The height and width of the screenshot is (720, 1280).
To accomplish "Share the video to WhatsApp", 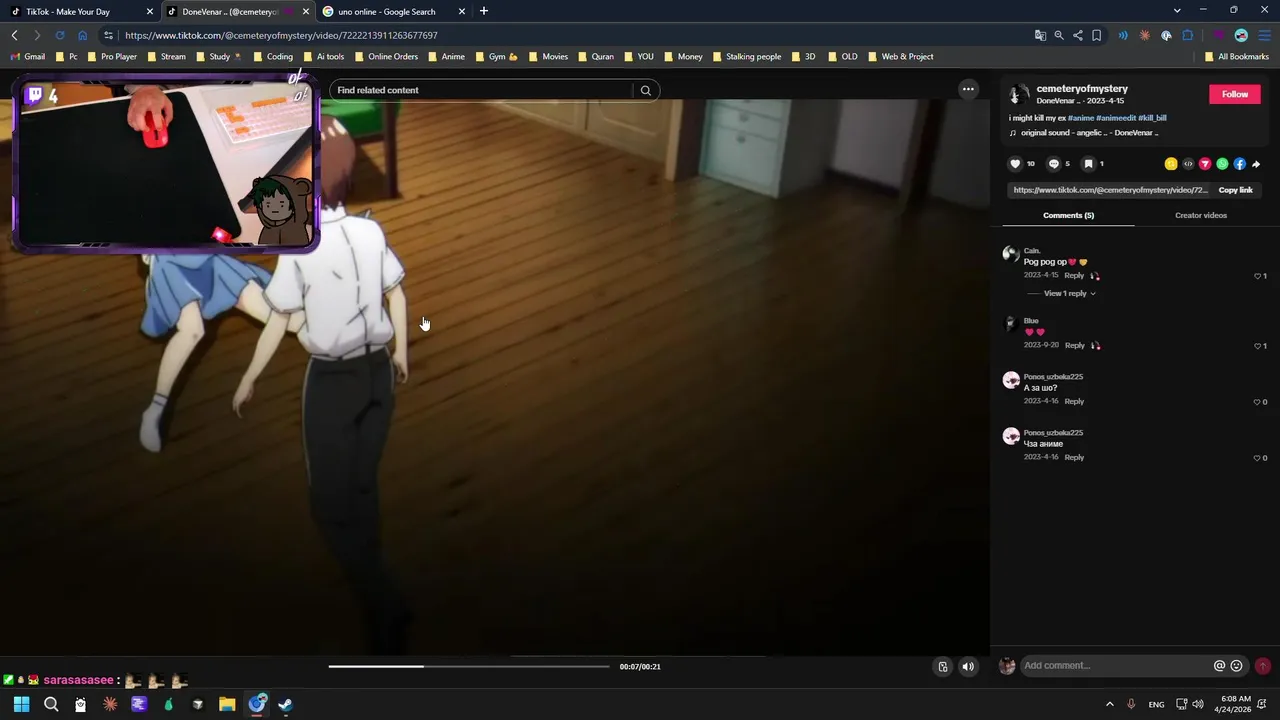I will click(1222, 164).
